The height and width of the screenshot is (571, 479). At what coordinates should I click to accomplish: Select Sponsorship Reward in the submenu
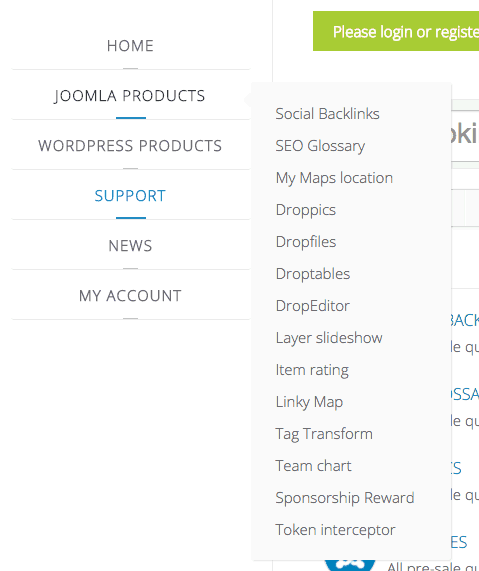345,498
